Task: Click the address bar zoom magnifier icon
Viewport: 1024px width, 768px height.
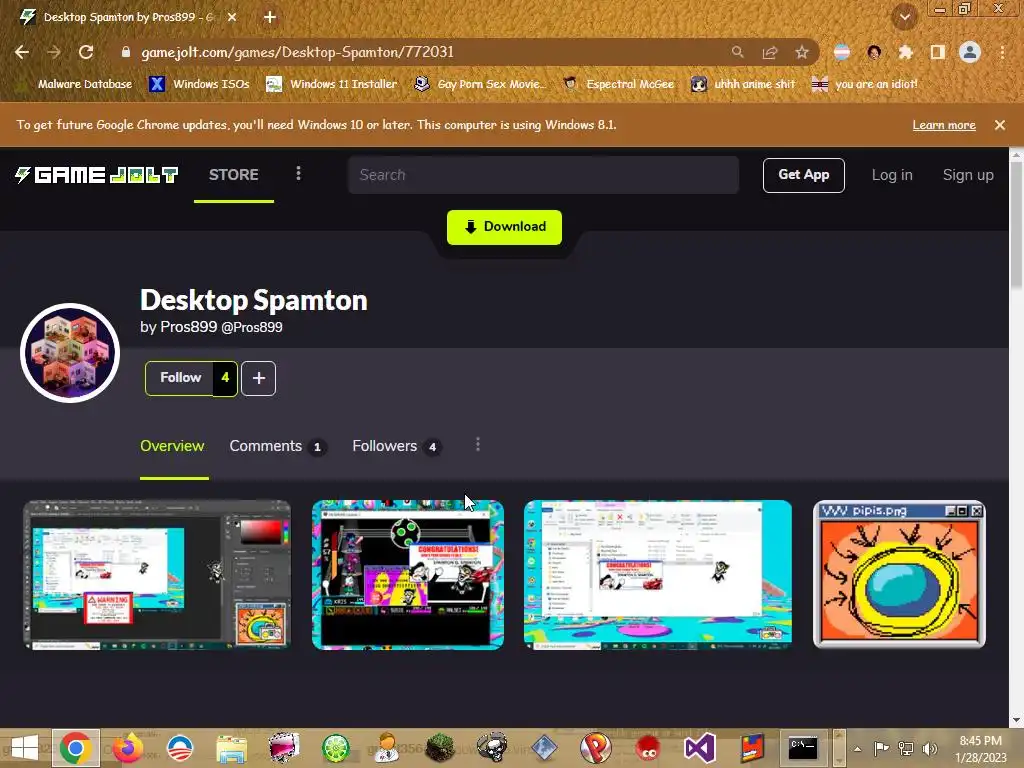Action: [x=737, y=52]
